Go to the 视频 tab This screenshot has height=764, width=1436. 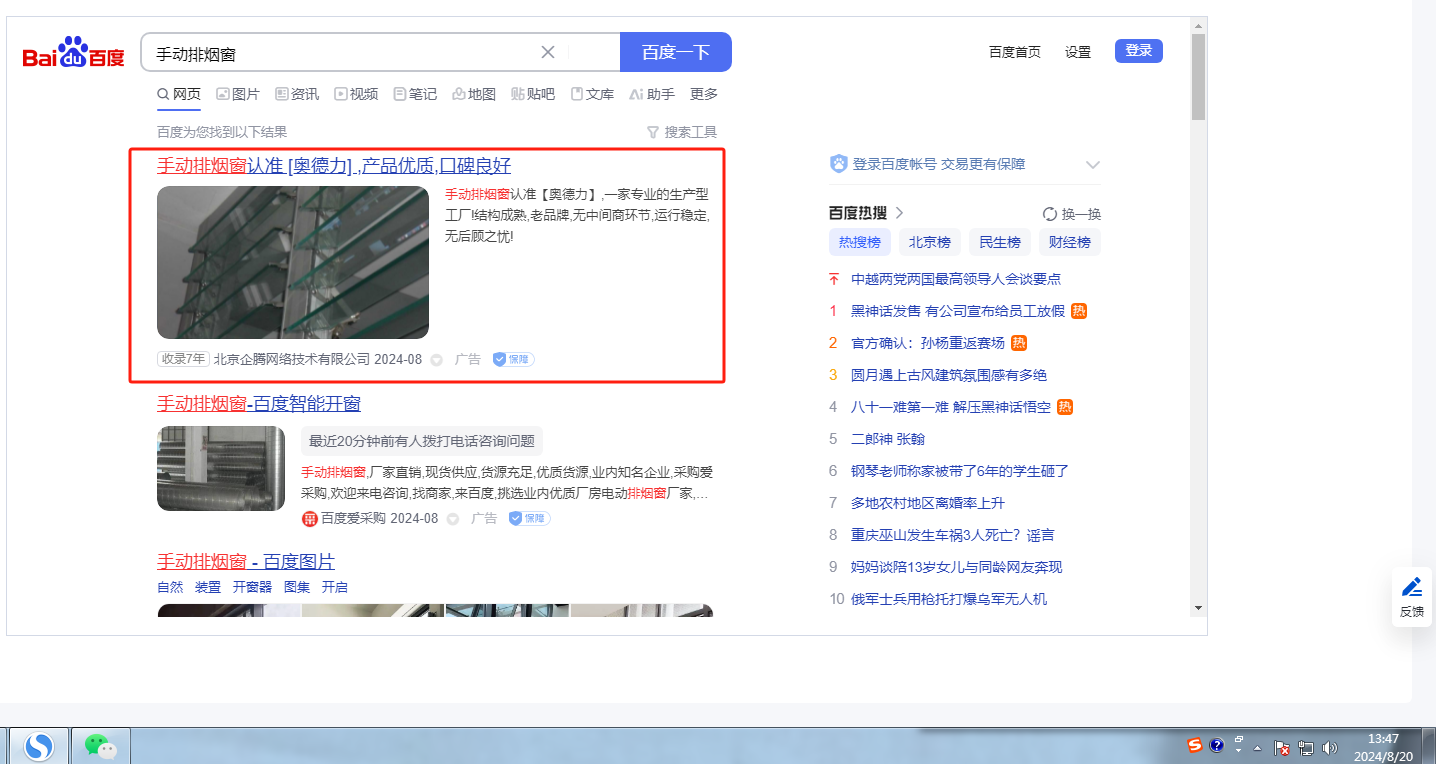click(356, 94)
